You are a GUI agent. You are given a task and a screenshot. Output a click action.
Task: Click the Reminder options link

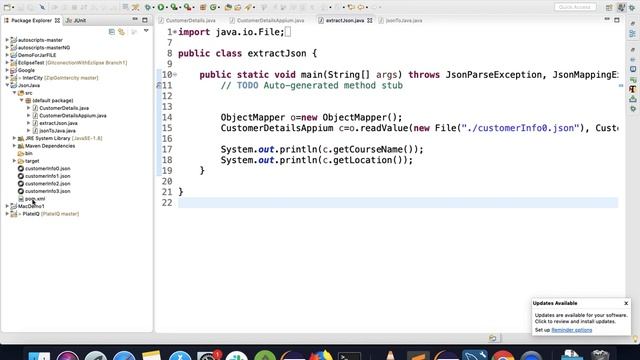[x=571, y=330]
